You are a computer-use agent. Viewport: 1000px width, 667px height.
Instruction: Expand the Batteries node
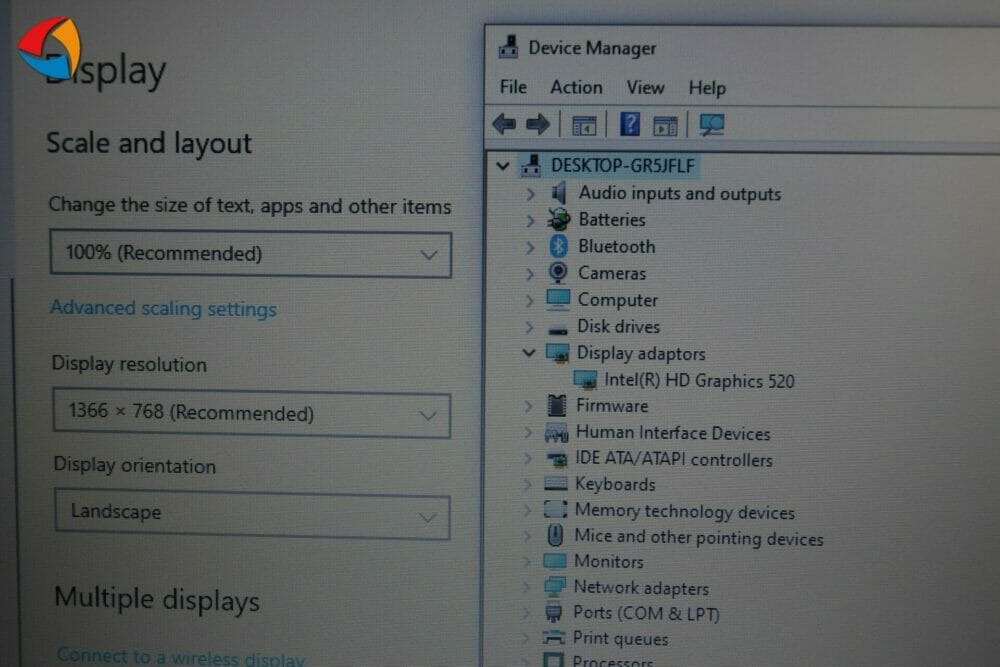point(530,221)
